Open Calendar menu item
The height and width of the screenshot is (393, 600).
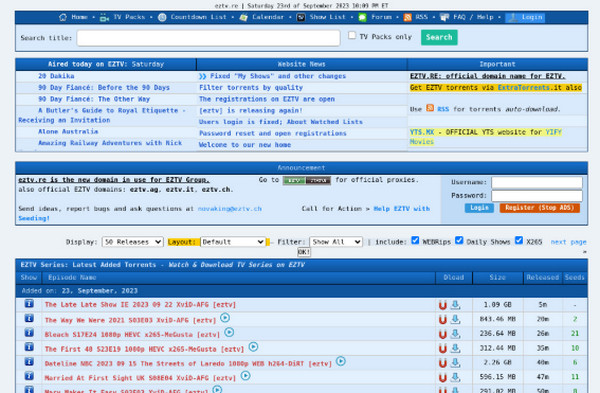[x=268, y=17]
